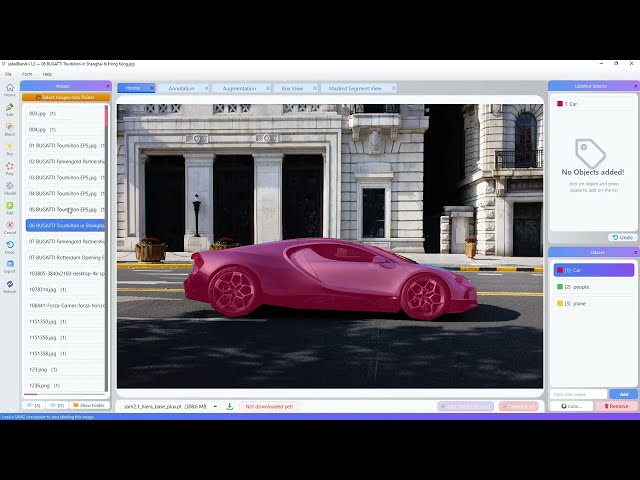Click the Refresh icon in sidebar
This screenshot has width=640, height=480.
tap(10, 286)
